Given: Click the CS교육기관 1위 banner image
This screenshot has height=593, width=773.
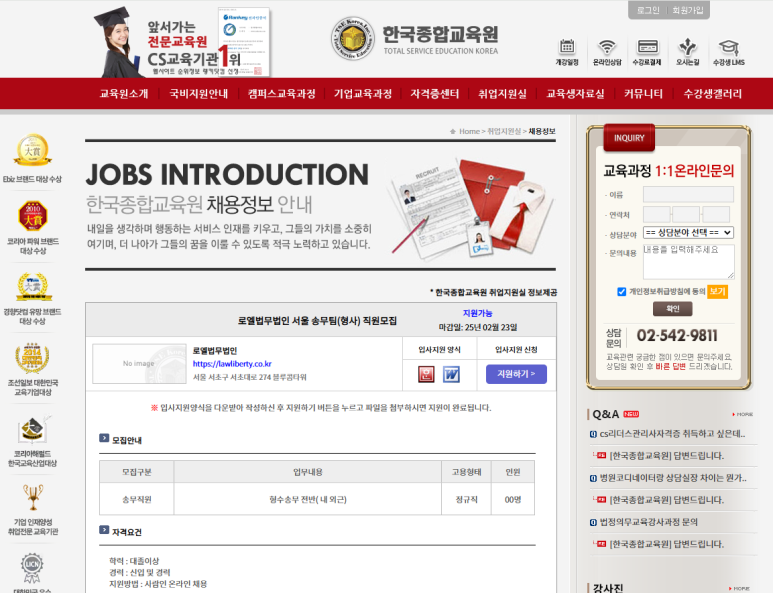Looking at the screenshot, I should [x=182, y=42].
